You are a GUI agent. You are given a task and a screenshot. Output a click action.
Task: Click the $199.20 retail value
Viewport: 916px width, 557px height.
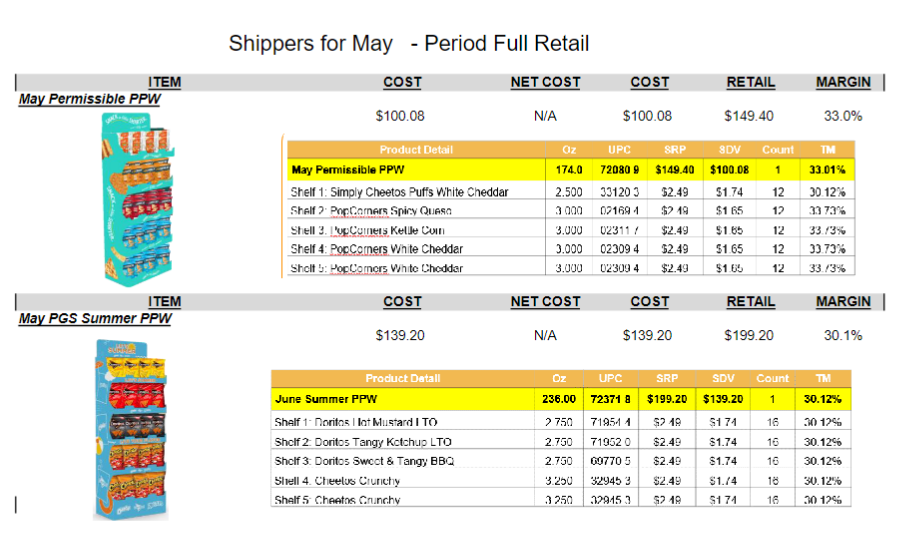click(748, 335)
